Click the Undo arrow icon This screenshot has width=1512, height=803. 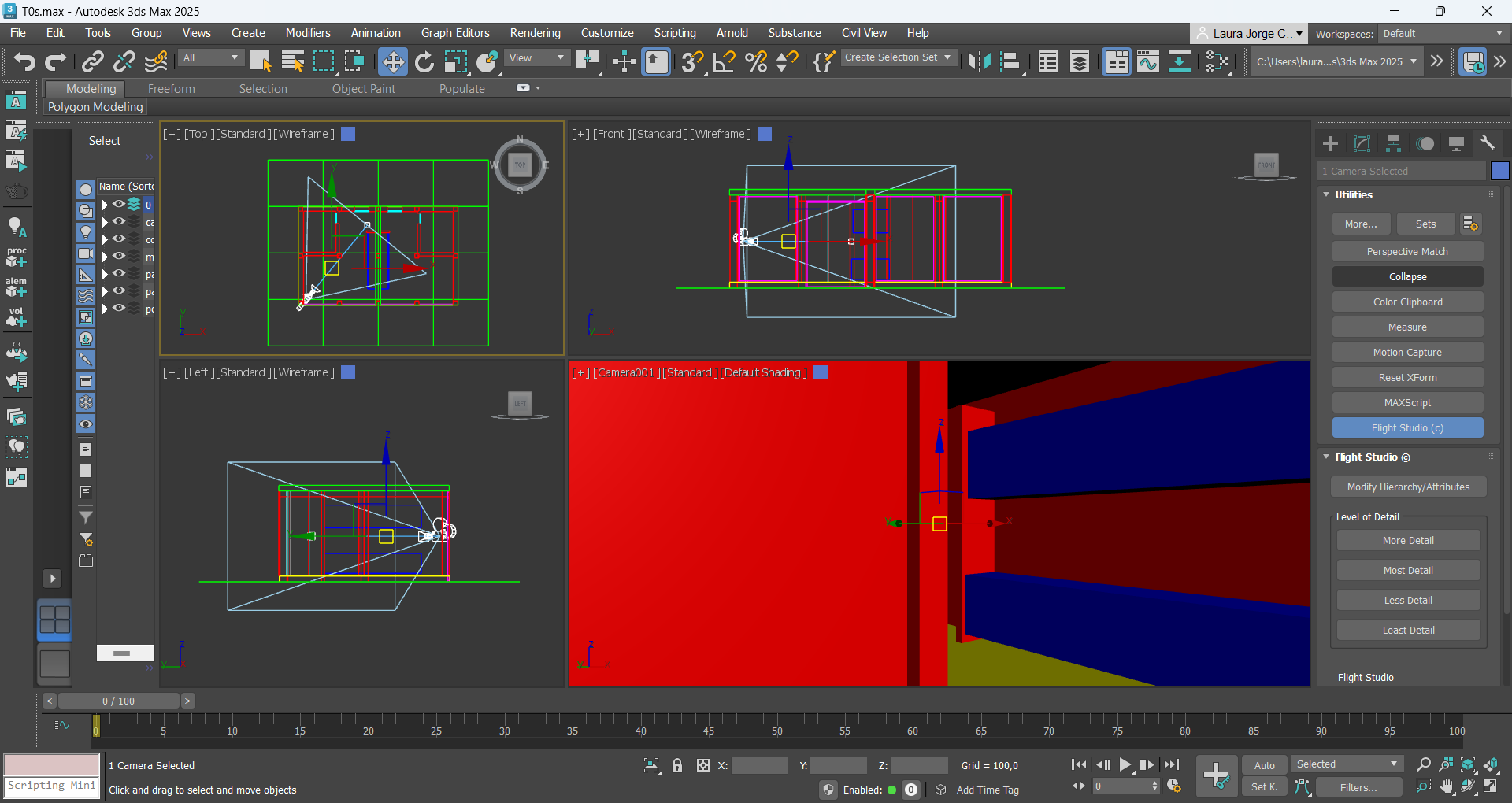pos(24,61)
